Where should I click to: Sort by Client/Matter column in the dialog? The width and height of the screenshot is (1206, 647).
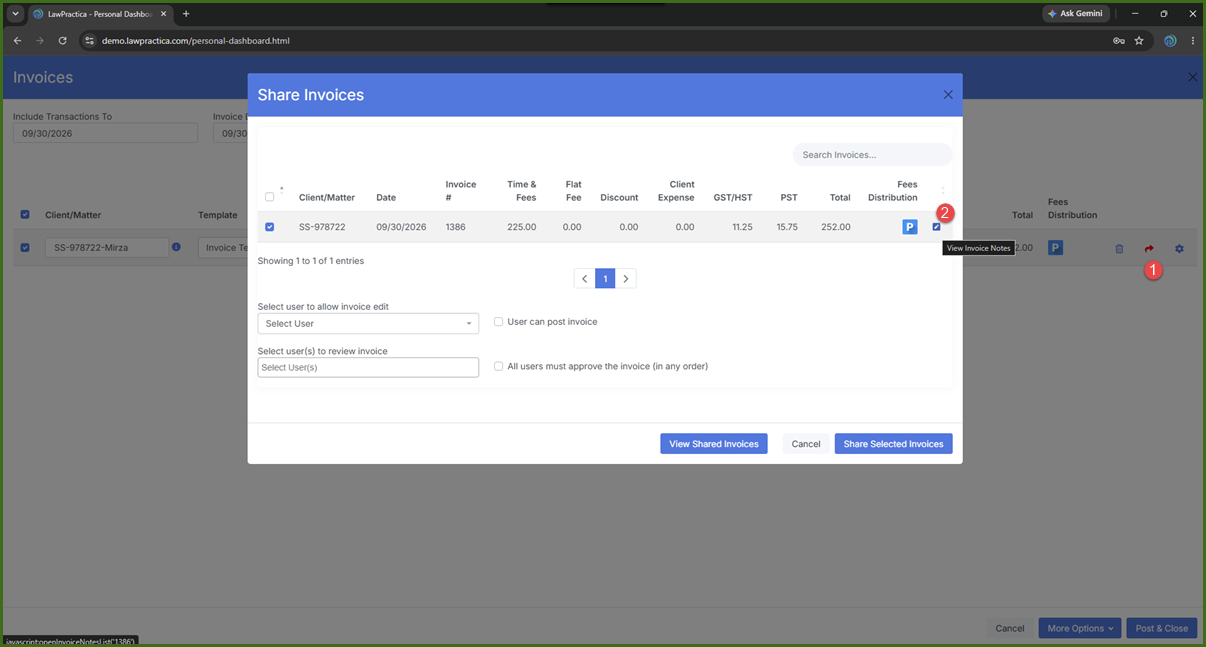click(327, 198)
